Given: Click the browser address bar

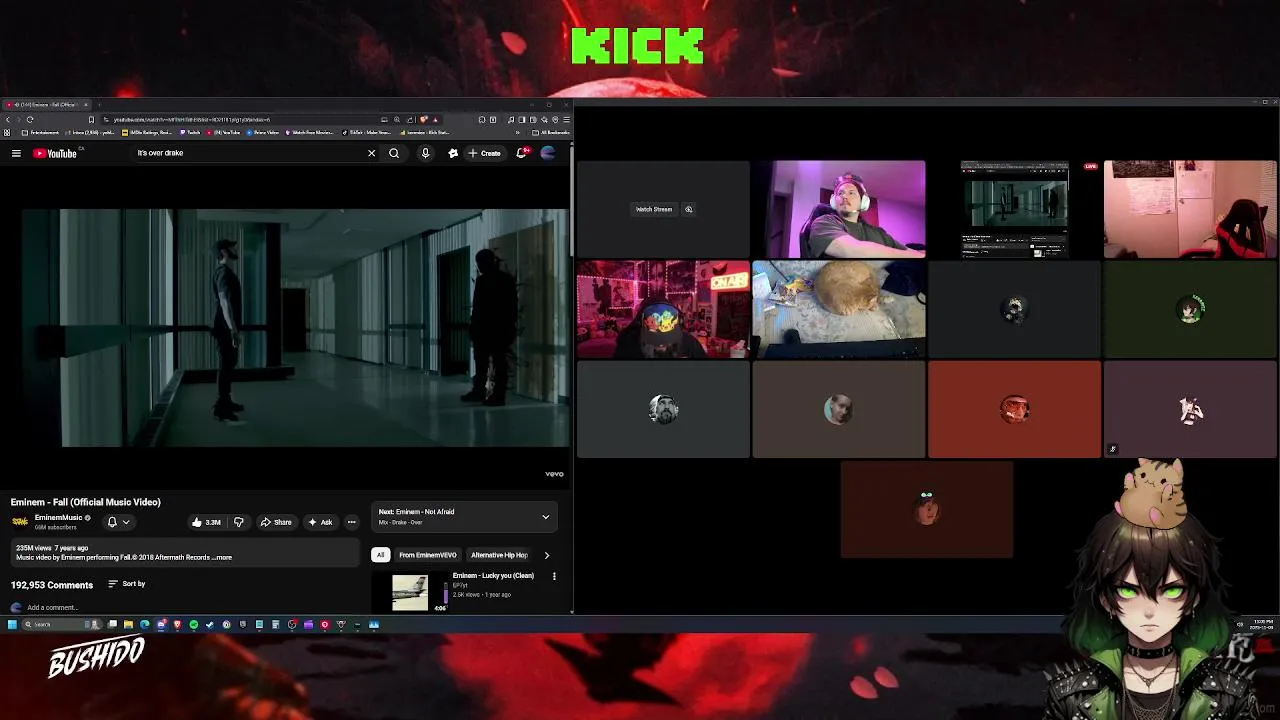Looking at the screenshot, I should (x=240, y=120).
